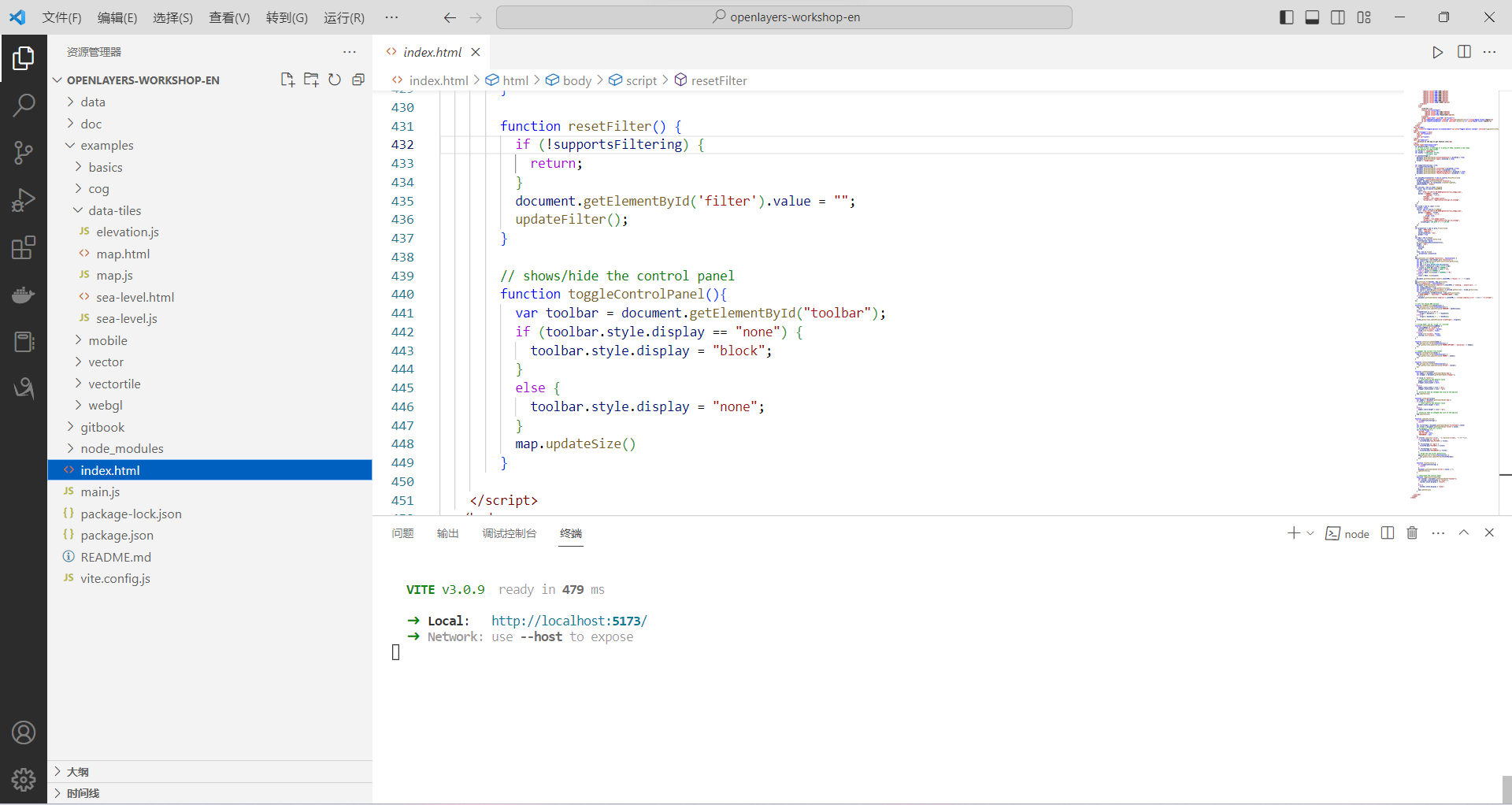Open README.md file
1512x805 pixels.
coord(209,557)
